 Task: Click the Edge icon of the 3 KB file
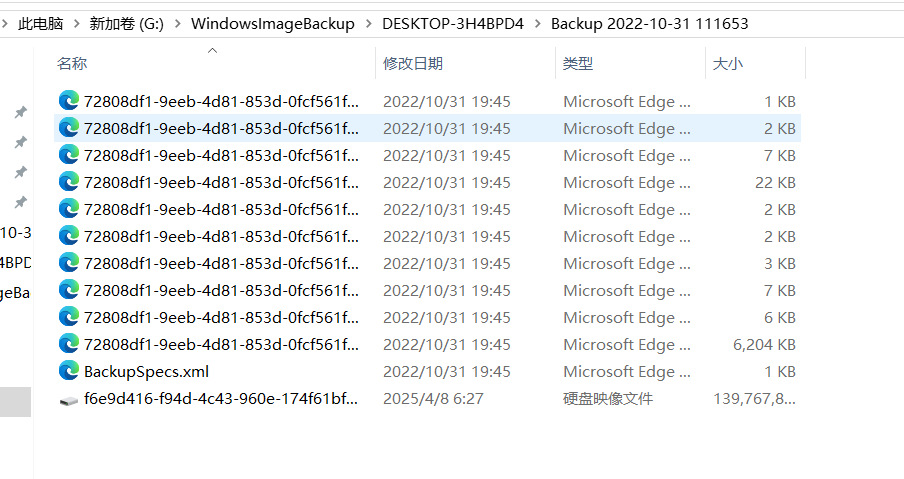point(69,263)
